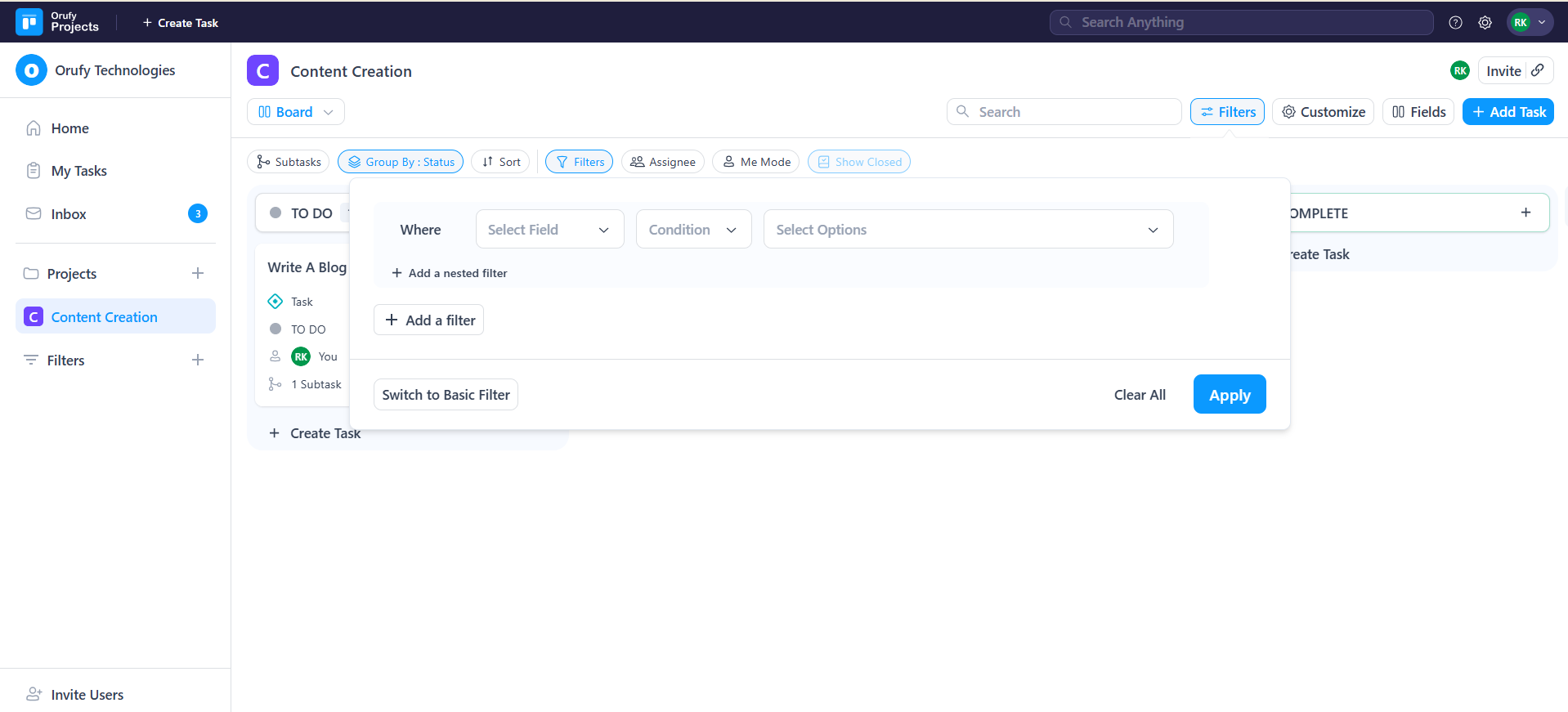1568x712 pixels.
Task: Add a column using the plus in COMPLETE header
Action: tap(1525, 213)
